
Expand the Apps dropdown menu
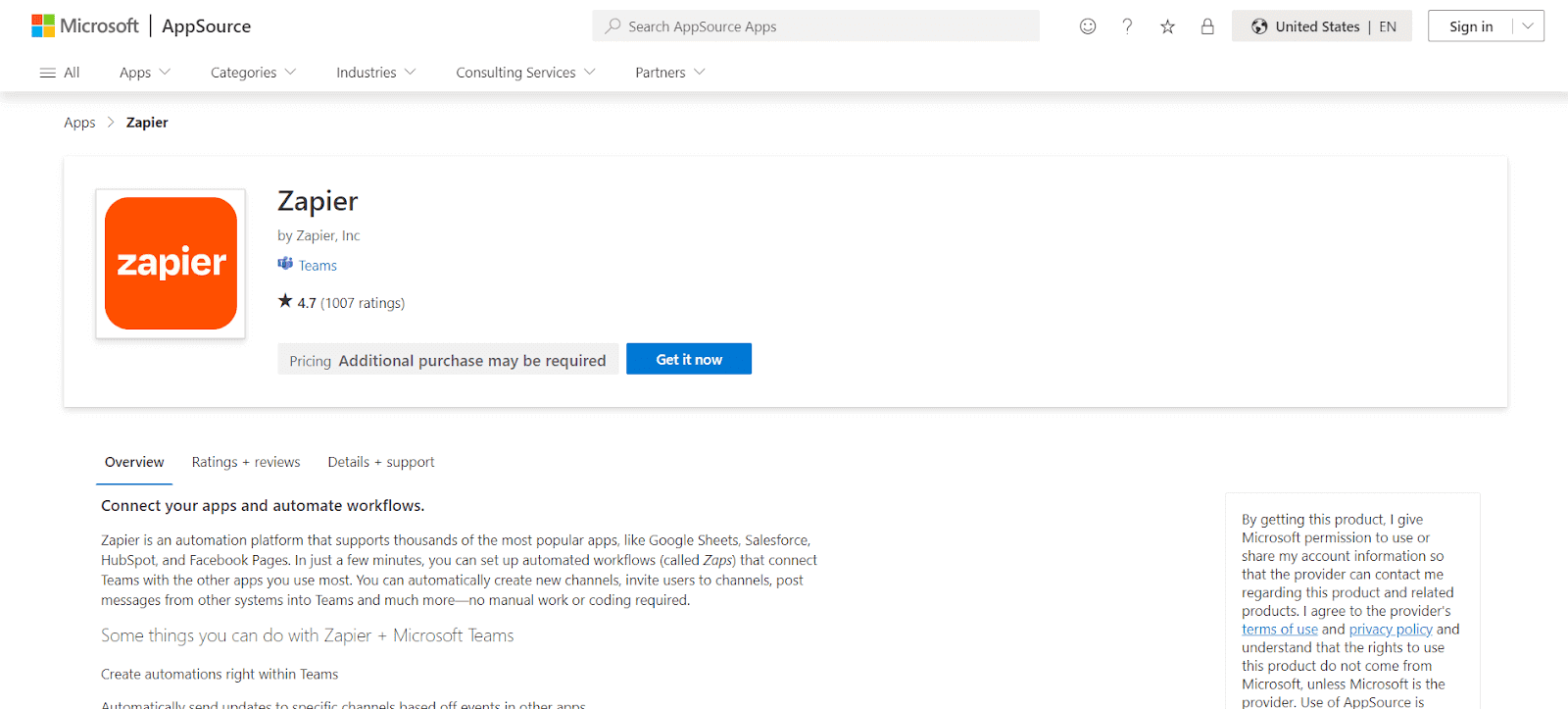point(145,73)
